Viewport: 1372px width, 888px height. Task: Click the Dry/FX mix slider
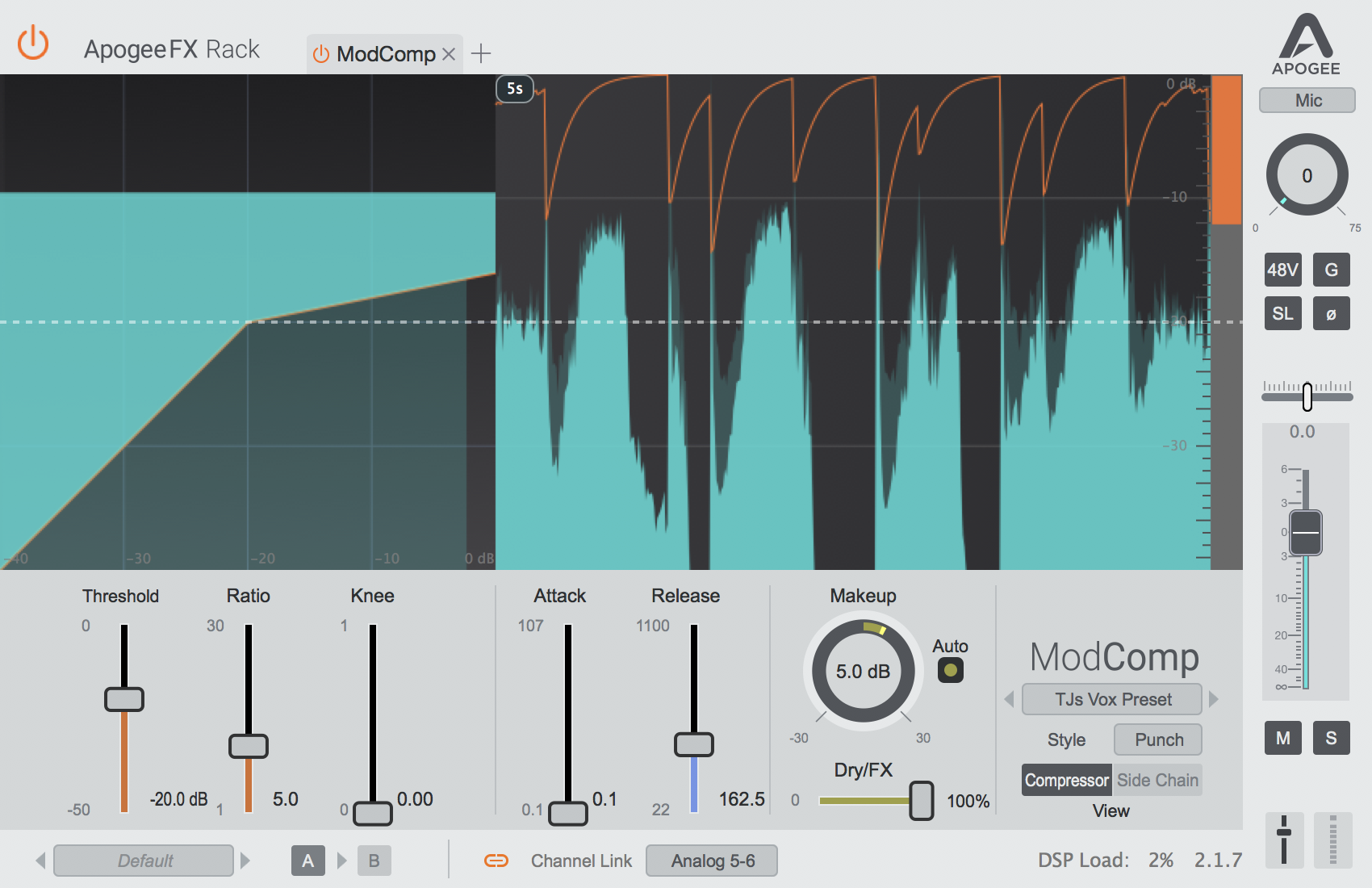(x=922, y=801)
